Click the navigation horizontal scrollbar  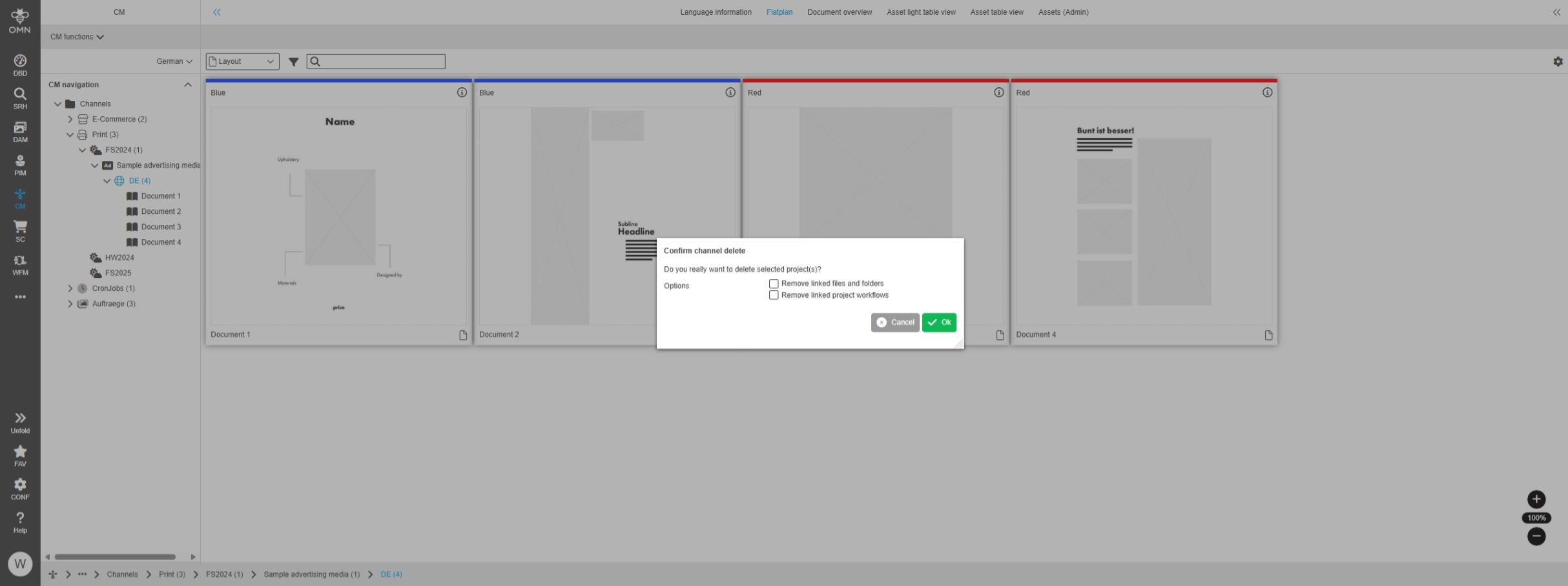(115, 557)
